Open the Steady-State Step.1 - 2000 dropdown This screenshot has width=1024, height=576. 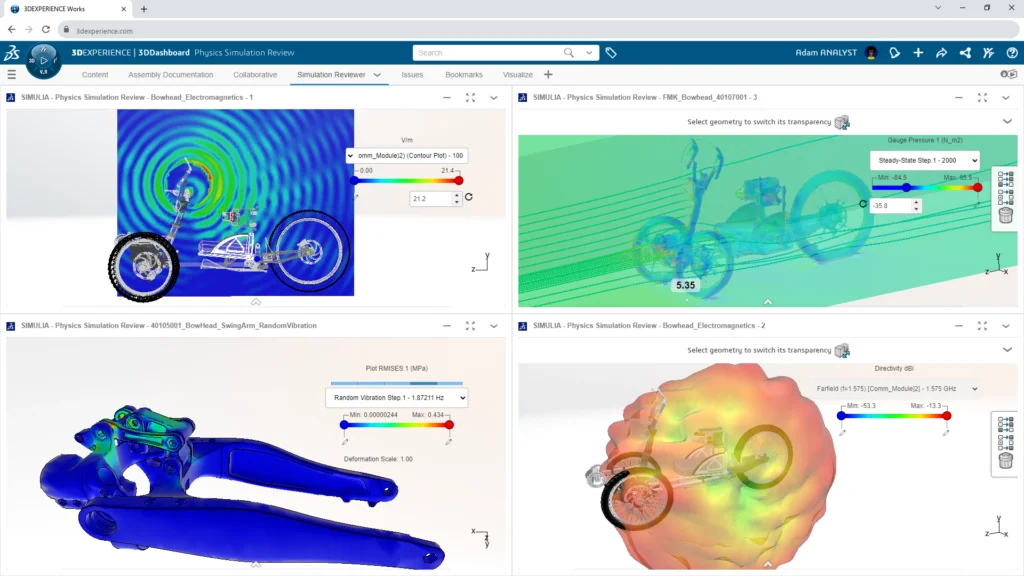pyautogui.click(x=925, y=161)
